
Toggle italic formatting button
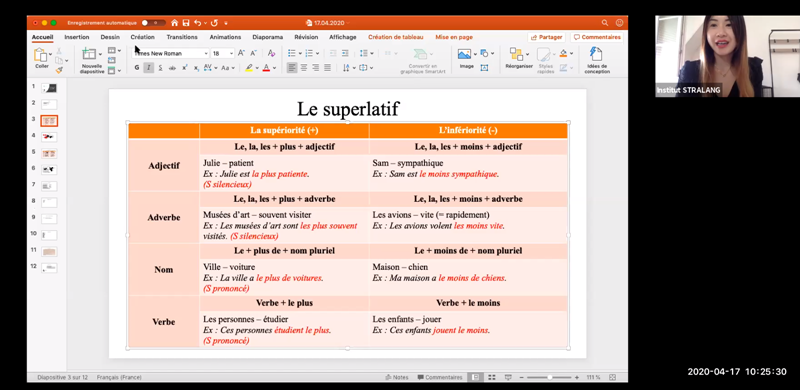point(148,67)
